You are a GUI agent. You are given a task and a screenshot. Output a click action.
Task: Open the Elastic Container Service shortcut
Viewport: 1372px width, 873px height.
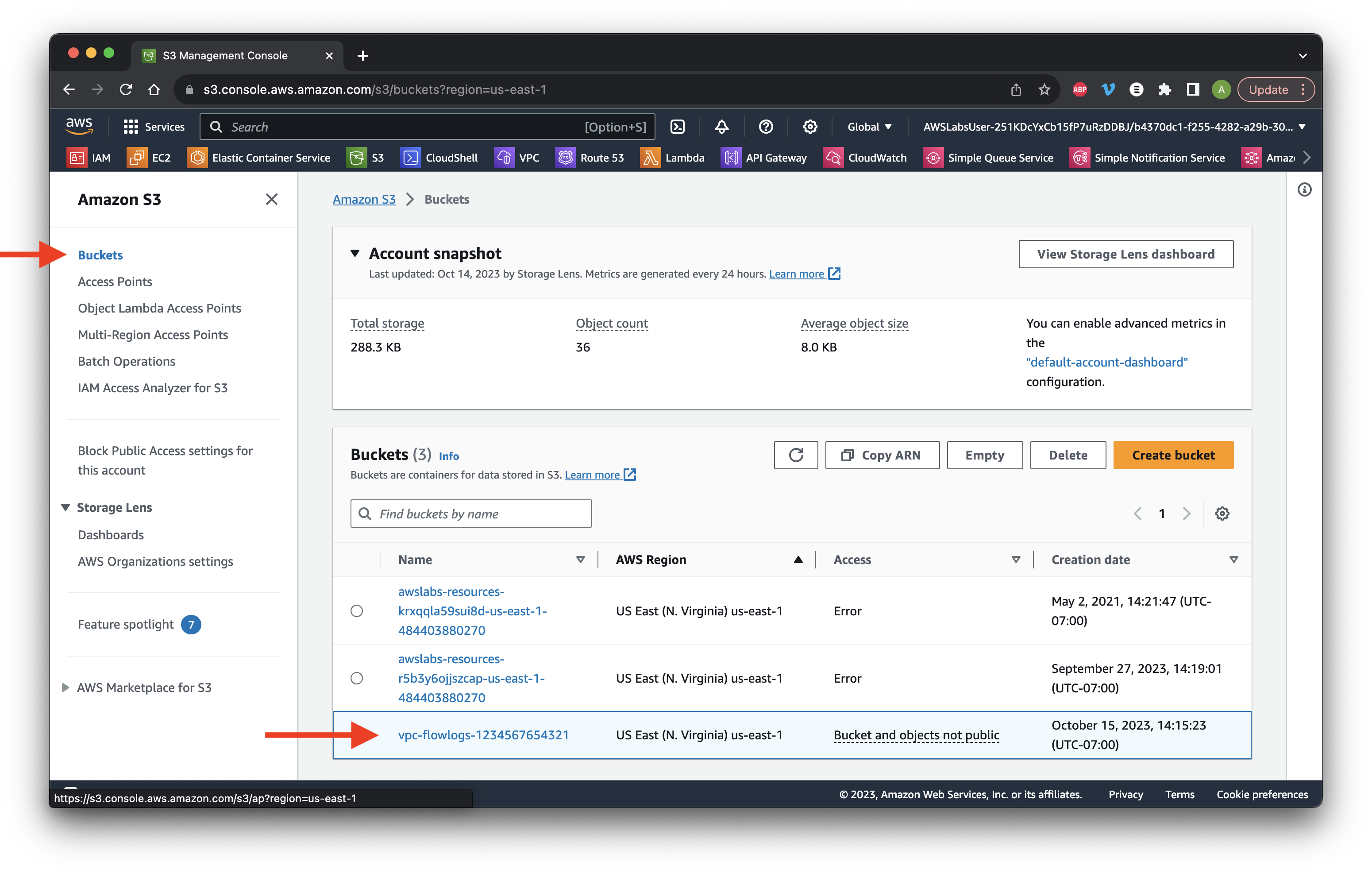tap(259, 158)
